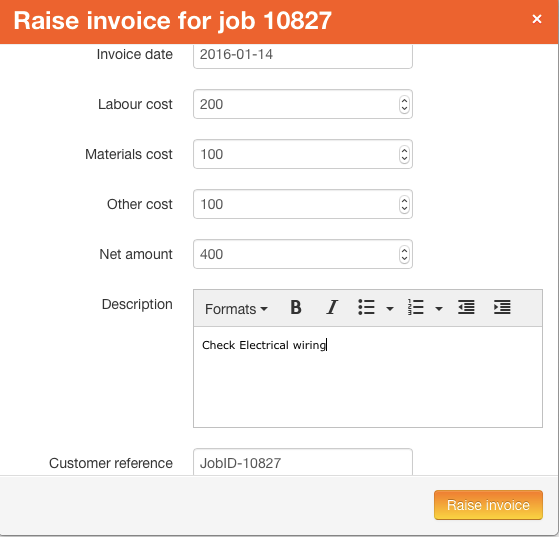Apply bold formatting in Description editor
The height and width of the screenshot is (537, 559).
[296, 308]
